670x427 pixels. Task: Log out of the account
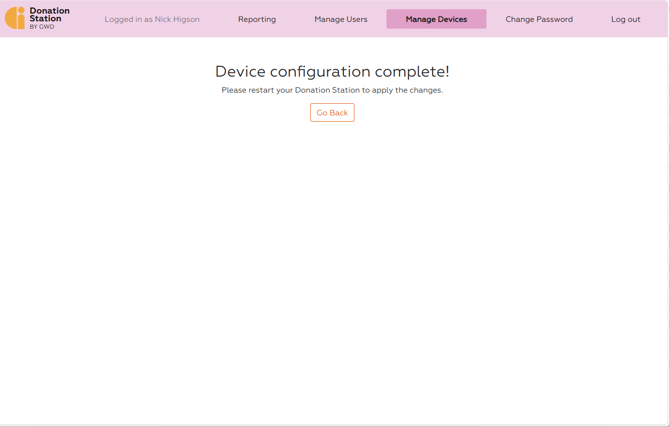625,19
